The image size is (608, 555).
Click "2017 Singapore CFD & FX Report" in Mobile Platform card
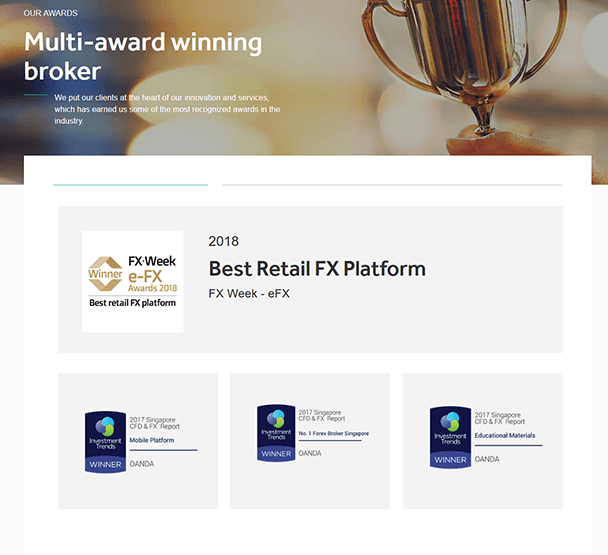[x=153, y=422]
